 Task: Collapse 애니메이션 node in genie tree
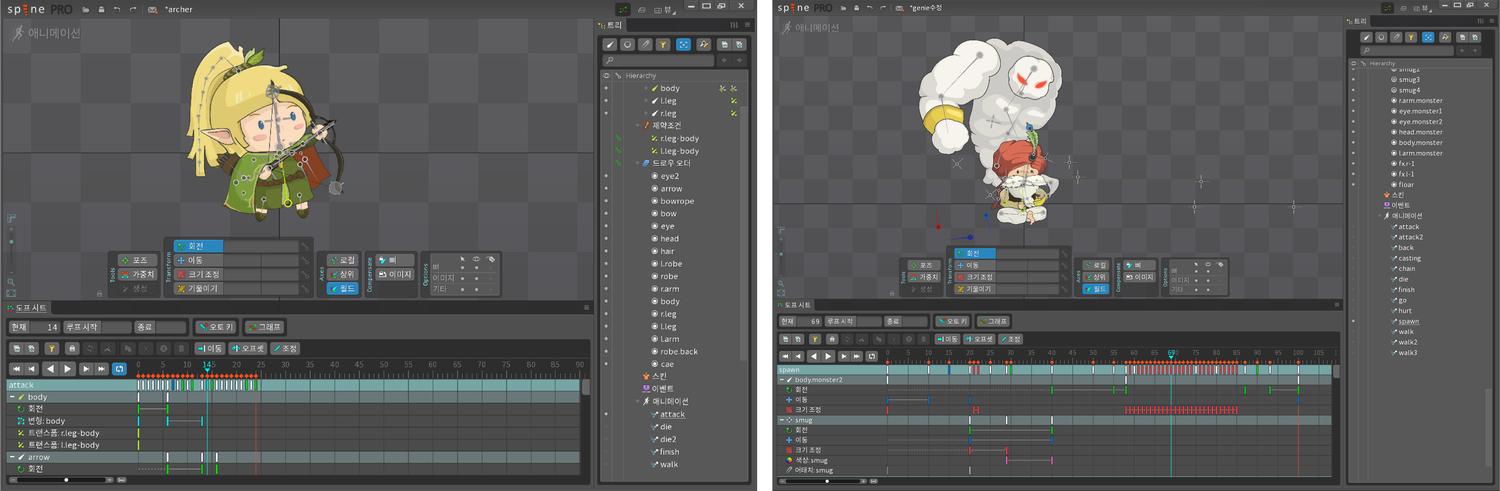[1378, 215]
